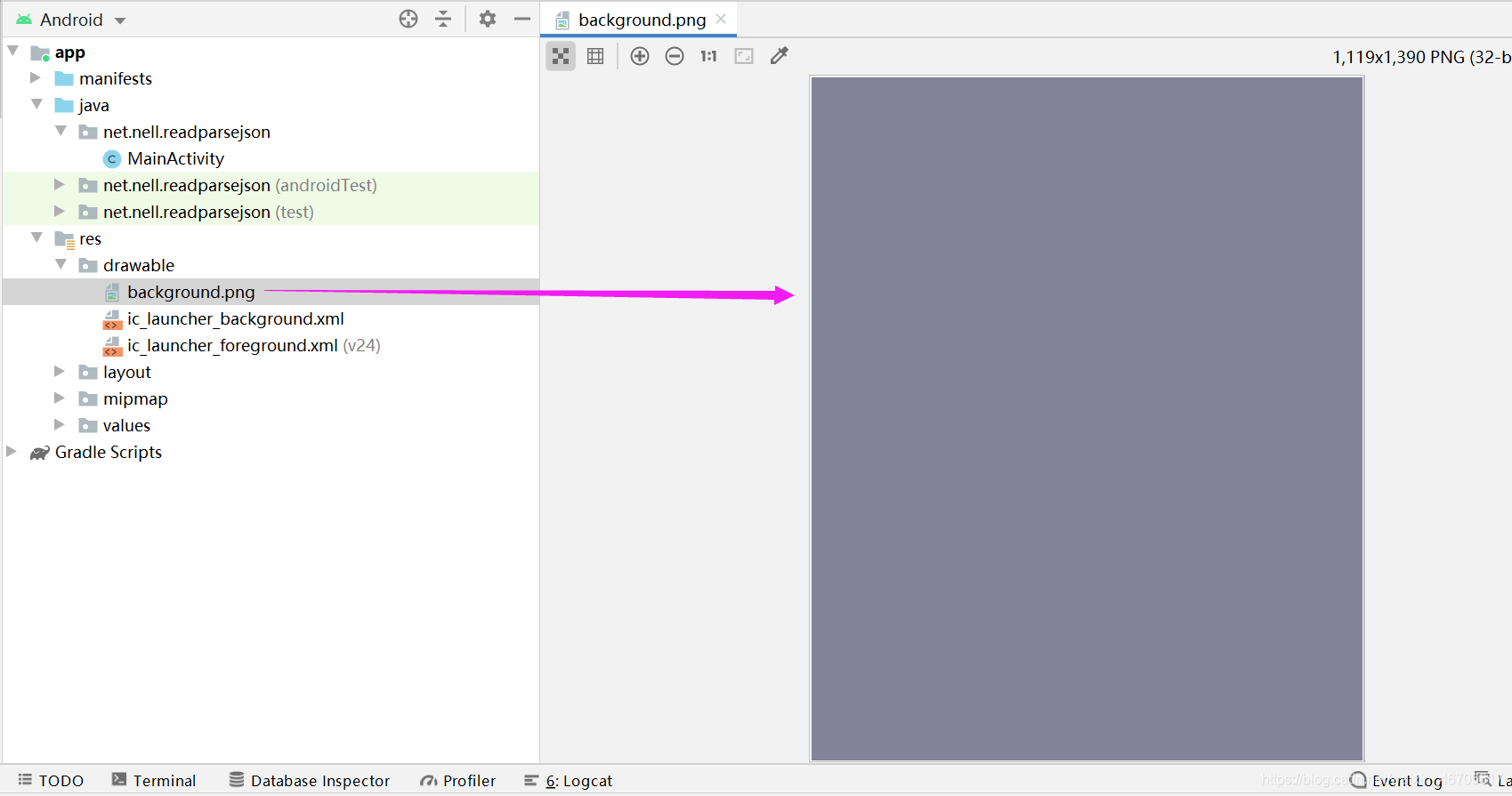Click the gray image preview
Screen dimensions: 1512x796
tap(1087, 418)
